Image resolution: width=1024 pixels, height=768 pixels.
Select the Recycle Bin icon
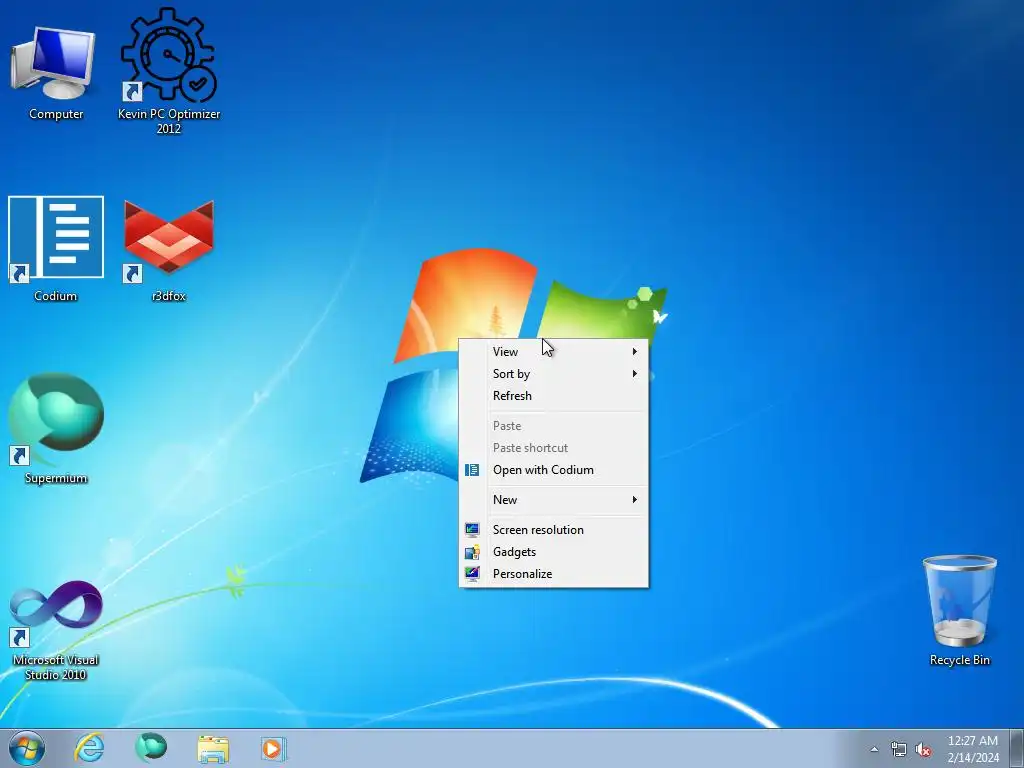click(x=959, y=611)
